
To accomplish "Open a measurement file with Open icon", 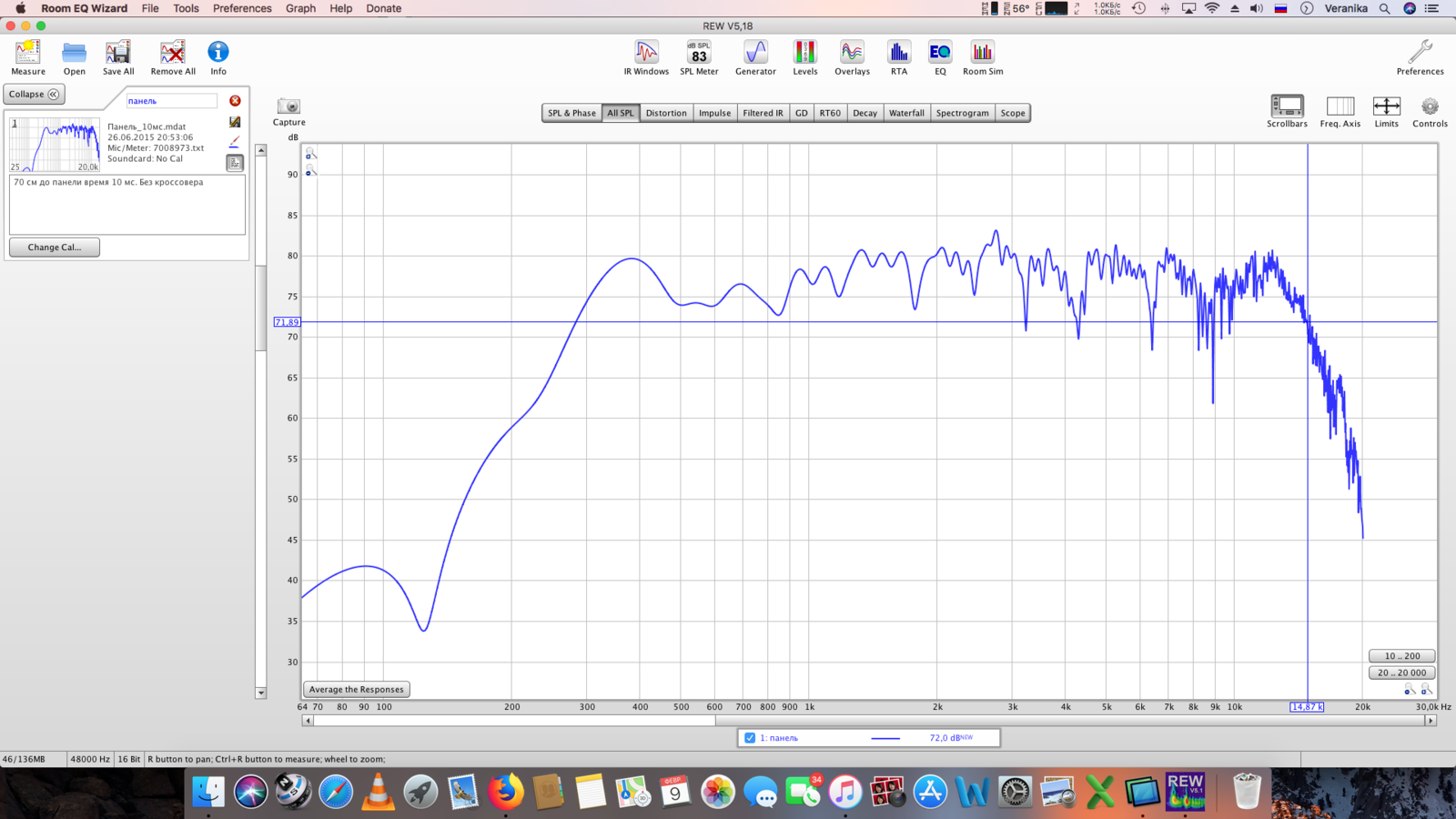I will tap(75, 58).
